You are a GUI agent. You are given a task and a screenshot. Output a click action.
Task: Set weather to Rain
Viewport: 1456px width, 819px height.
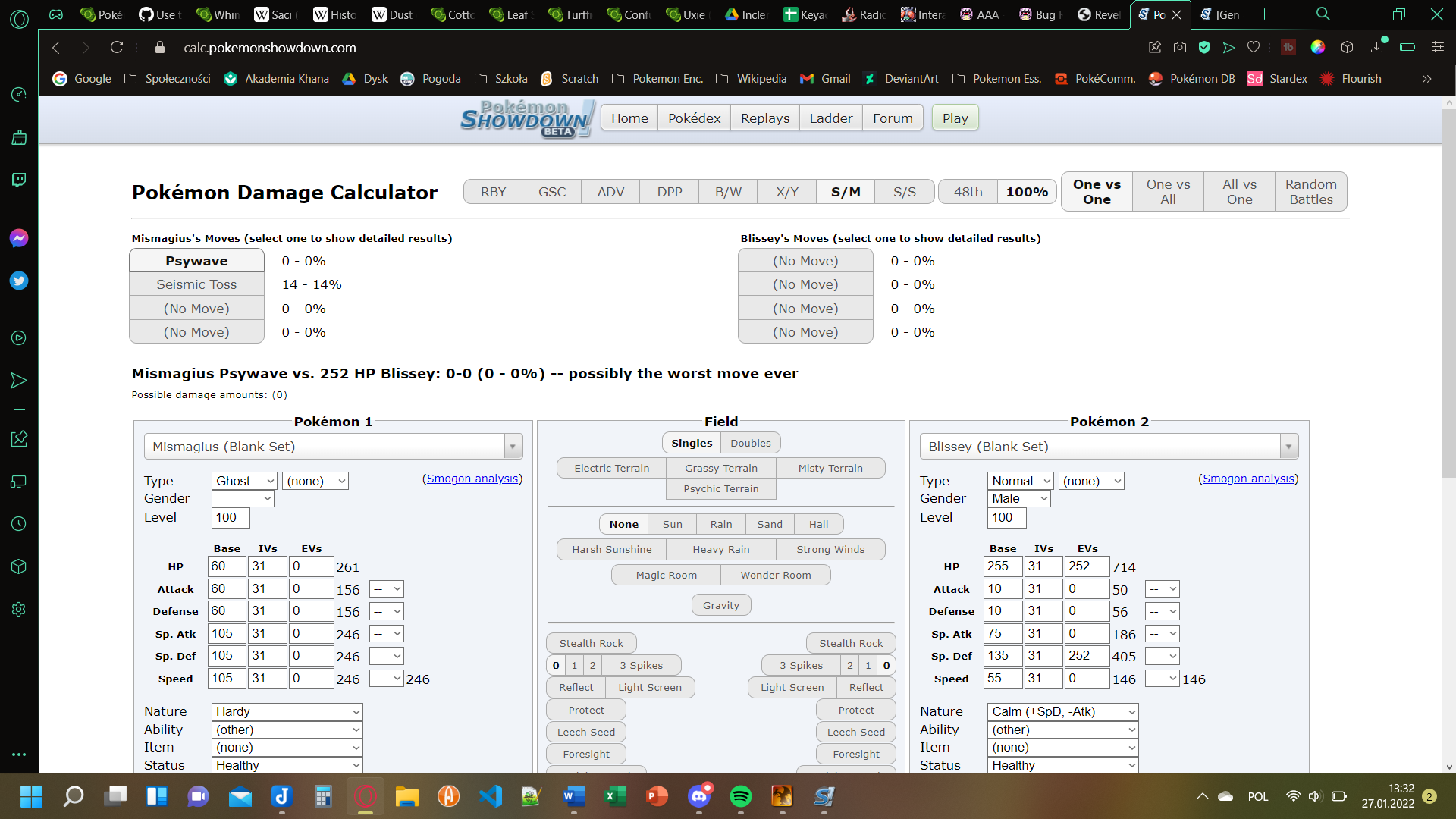click(720, 524)
